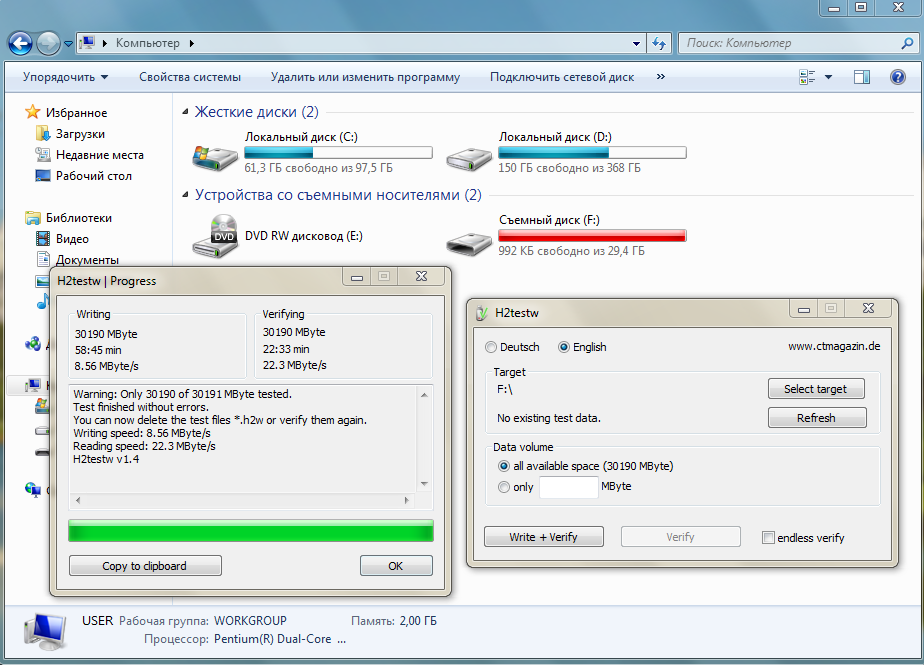The image size is (924, 665).
Task: Click the log scroll up arrow
Action: [424, 394]
